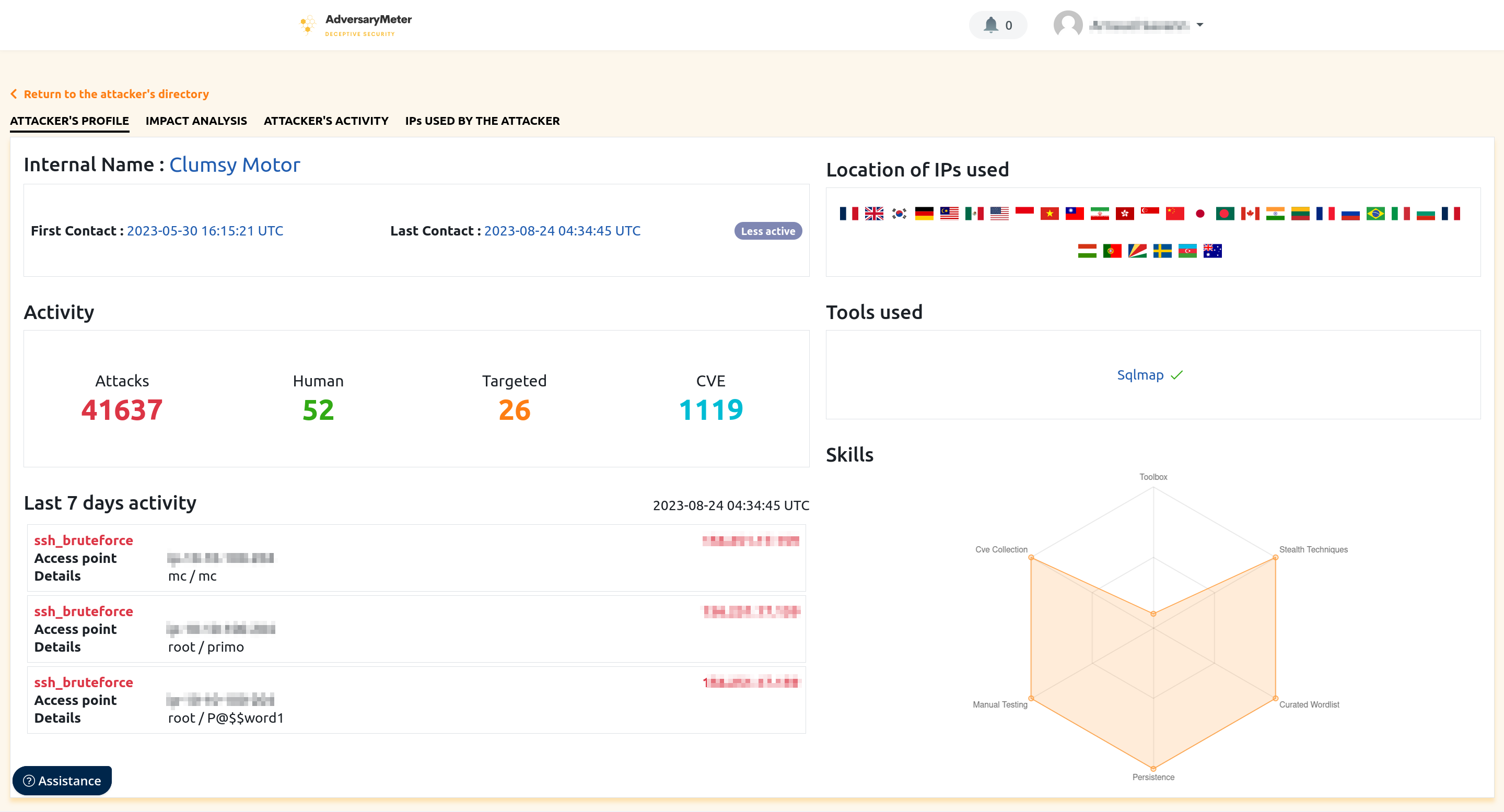Click the Brazil flag
The width and height of the screenshot is (1504, 812).
[x=1376, y=214]
